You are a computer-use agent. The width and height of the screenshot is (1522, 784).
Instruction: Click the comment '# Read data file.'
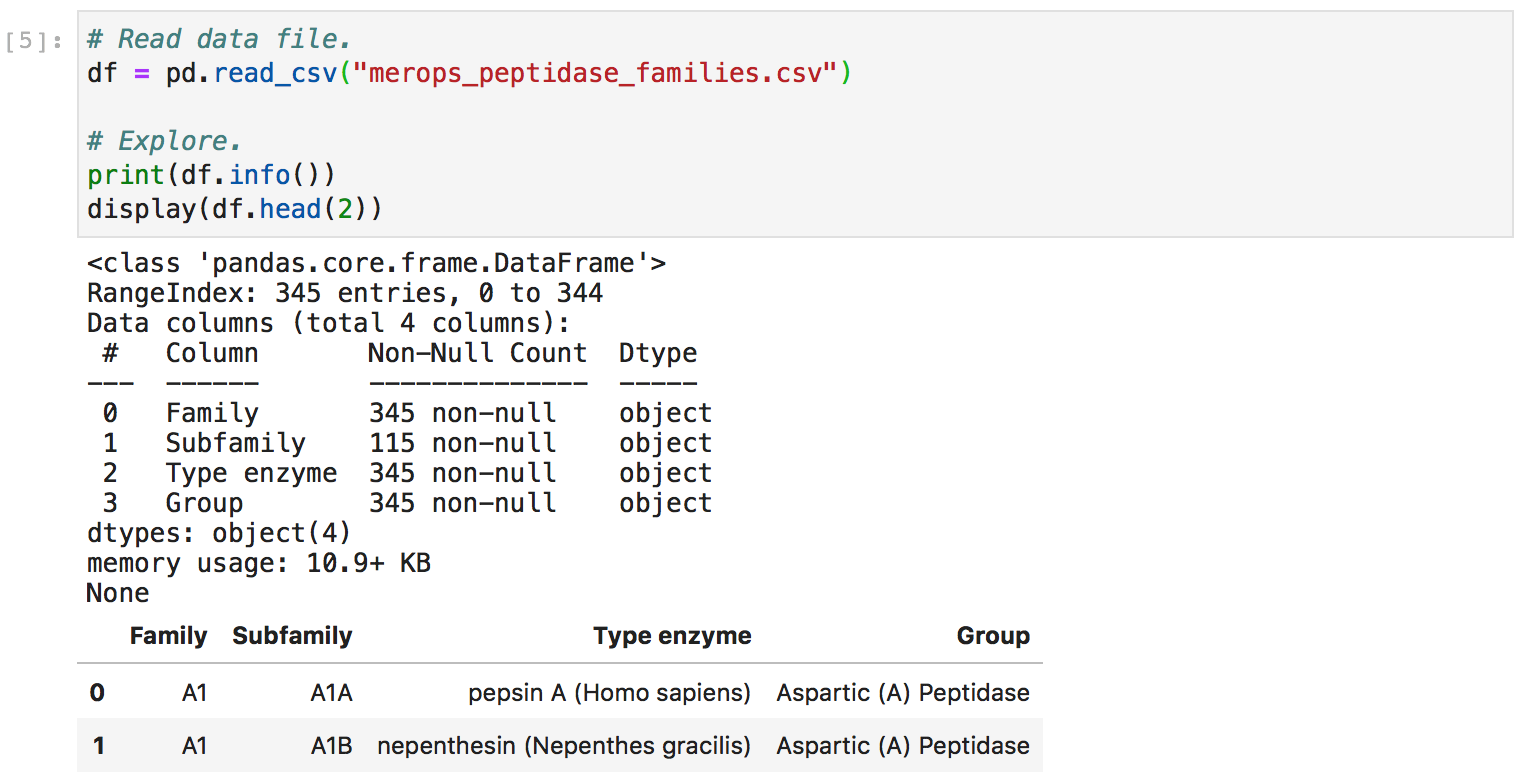pyautogui.click(x=219, y=40)
